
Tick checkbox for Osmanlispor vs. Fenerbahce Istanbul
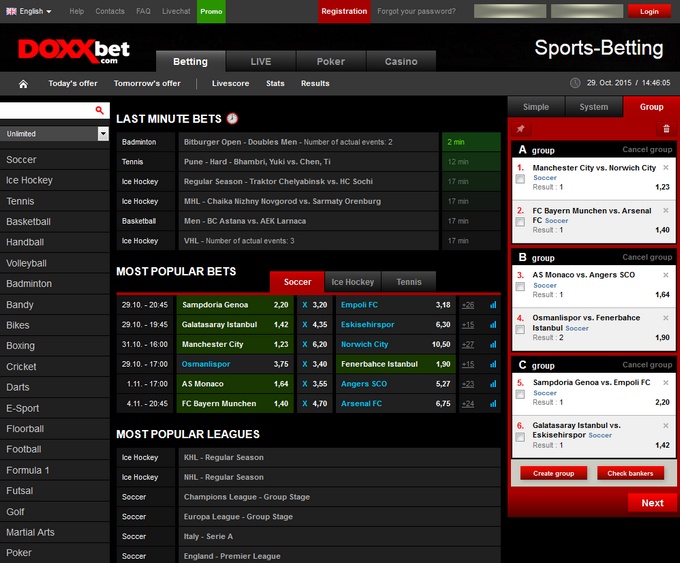(520, 329)
